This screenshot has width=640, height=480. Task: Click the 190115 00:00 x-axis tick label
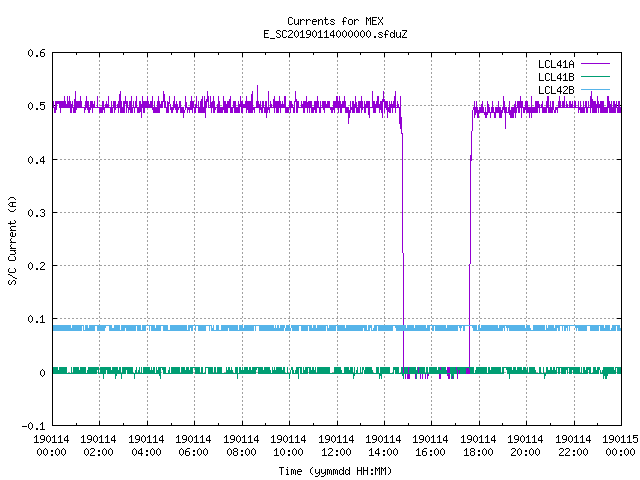(x=620, y=446)
